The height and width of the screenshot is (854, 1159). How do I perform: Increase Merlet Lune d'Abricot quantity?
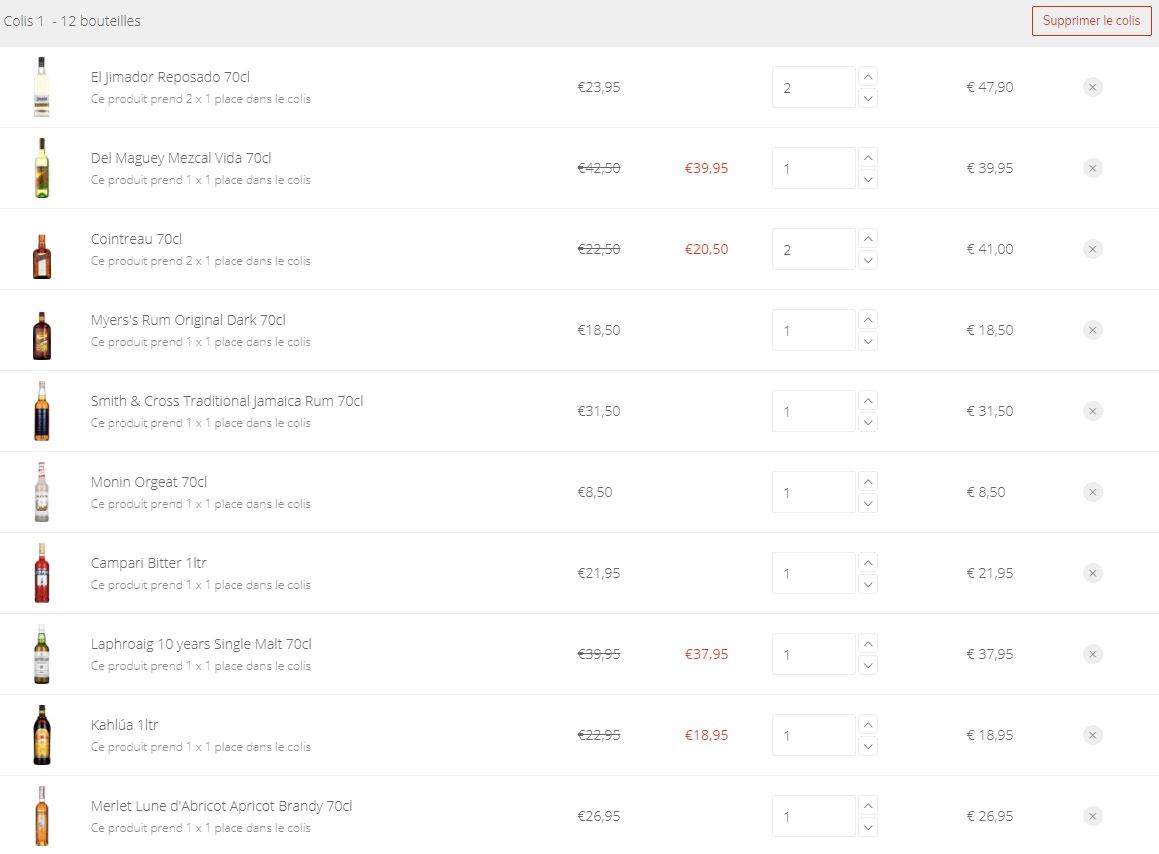coord(867,806)
